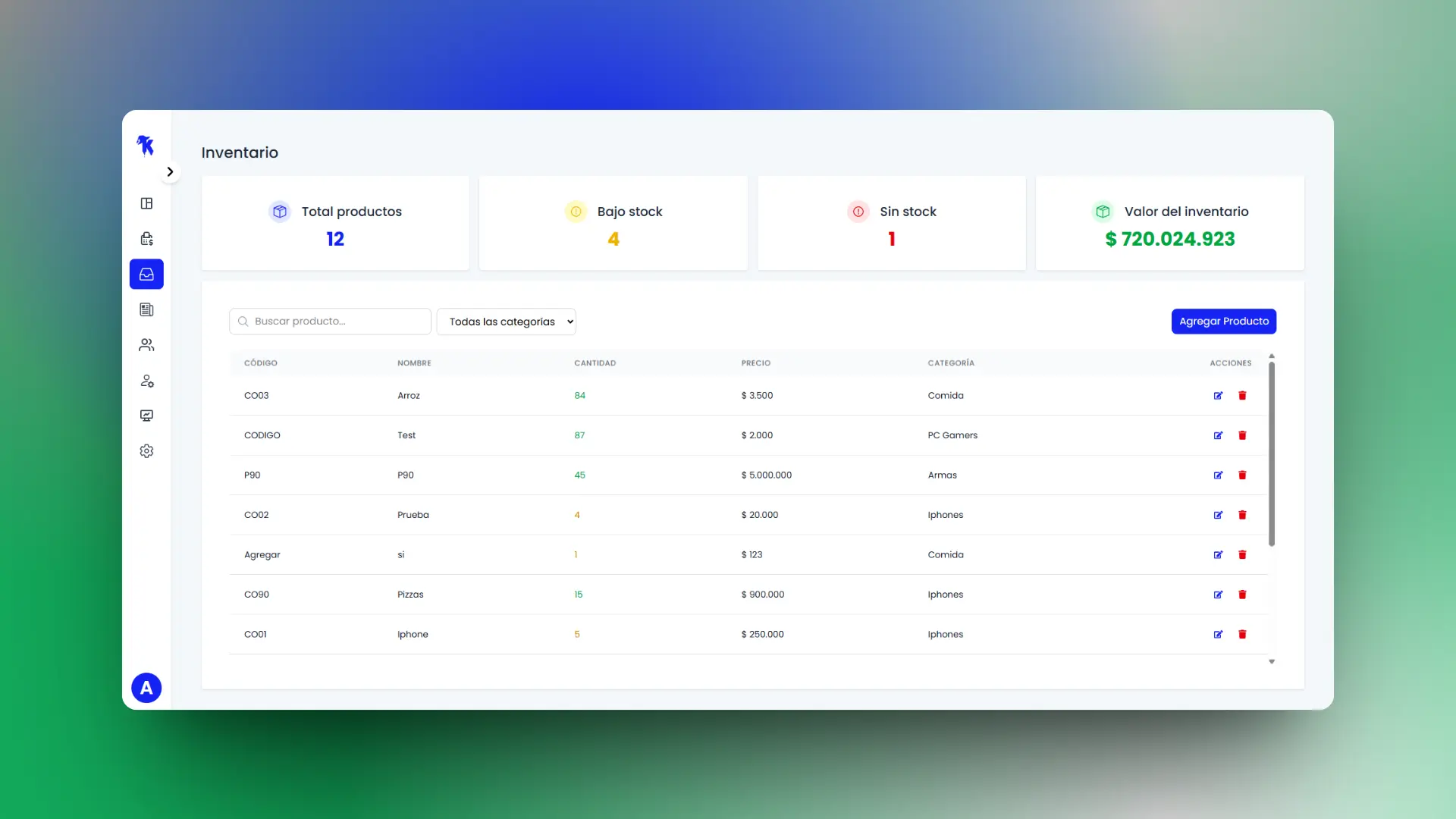Open the Todas las categorías dropdown
The height and width of the screenshot is (819, 1456).
click(x=506, y=322)
